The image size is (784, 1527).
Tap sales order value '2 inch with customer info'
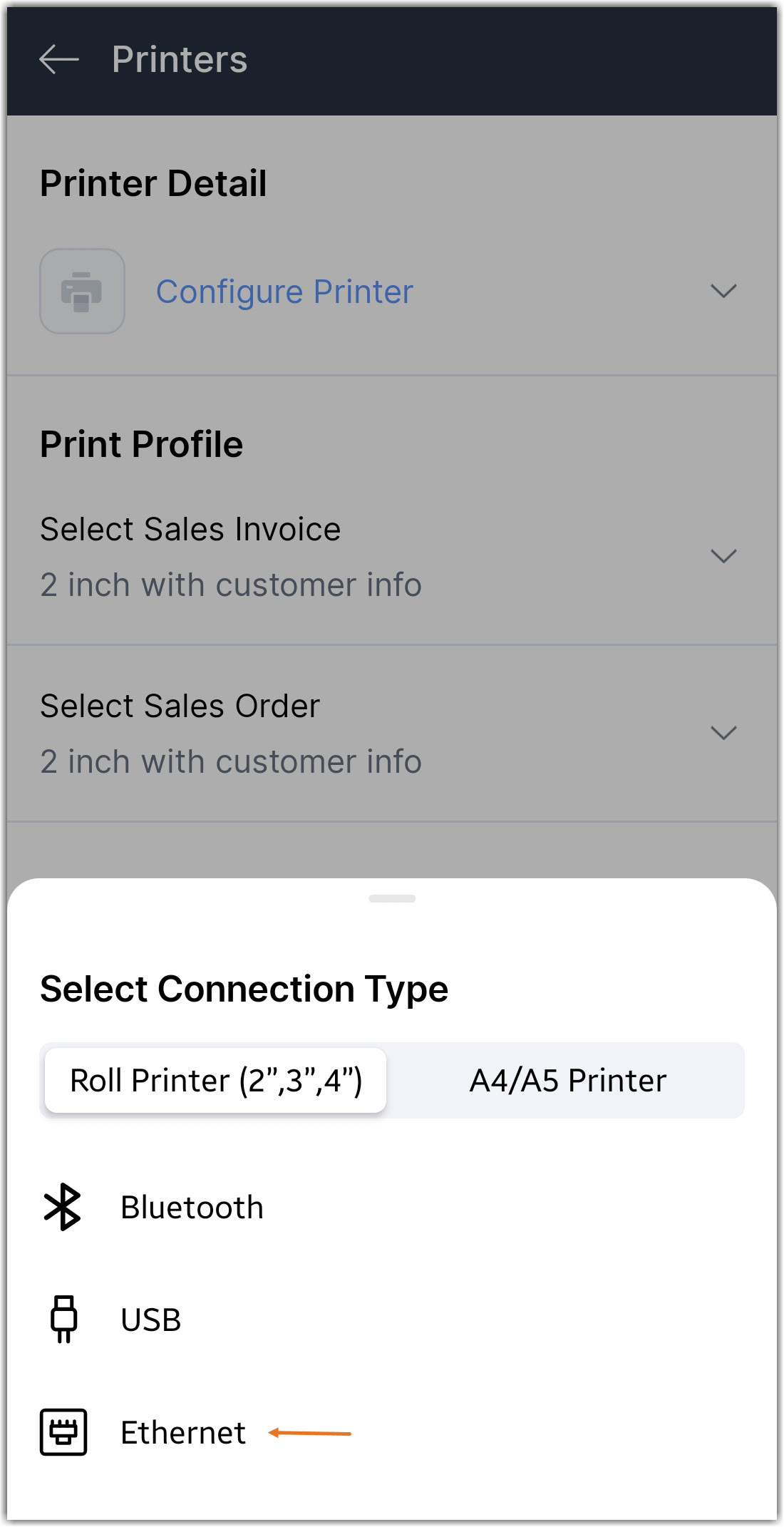point(230,761)
